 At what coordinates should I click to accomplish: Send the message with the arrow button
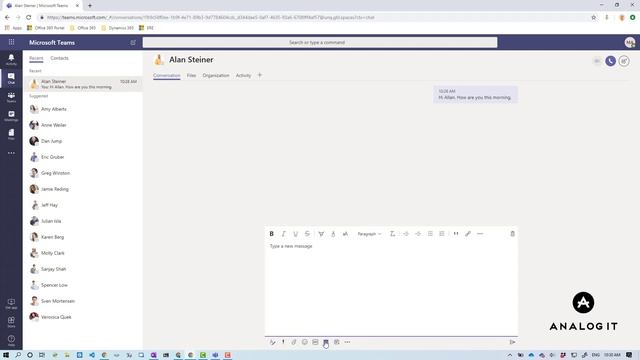512,342
